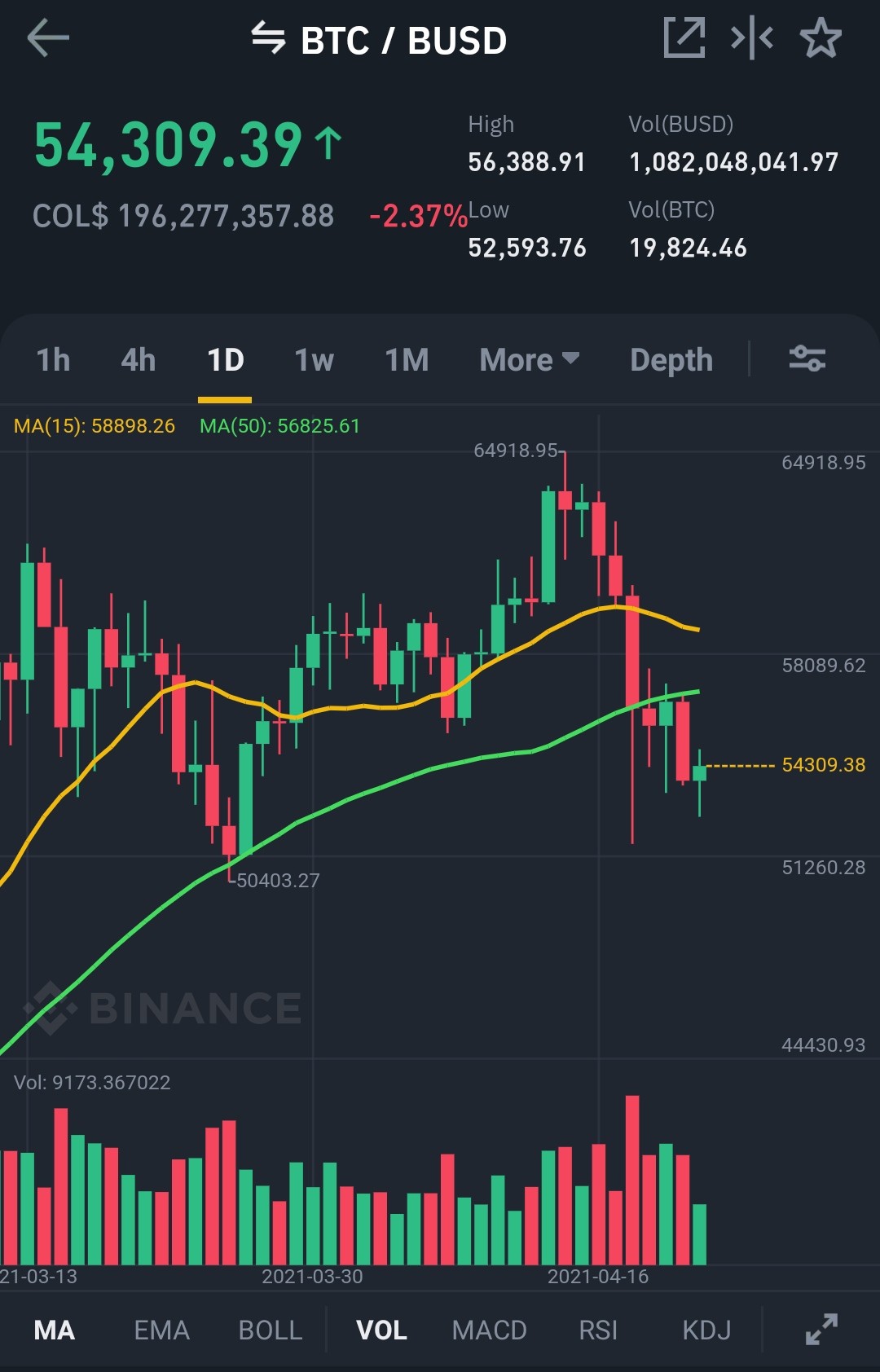Tap the swap pair arrows icon

coord(267,37)
